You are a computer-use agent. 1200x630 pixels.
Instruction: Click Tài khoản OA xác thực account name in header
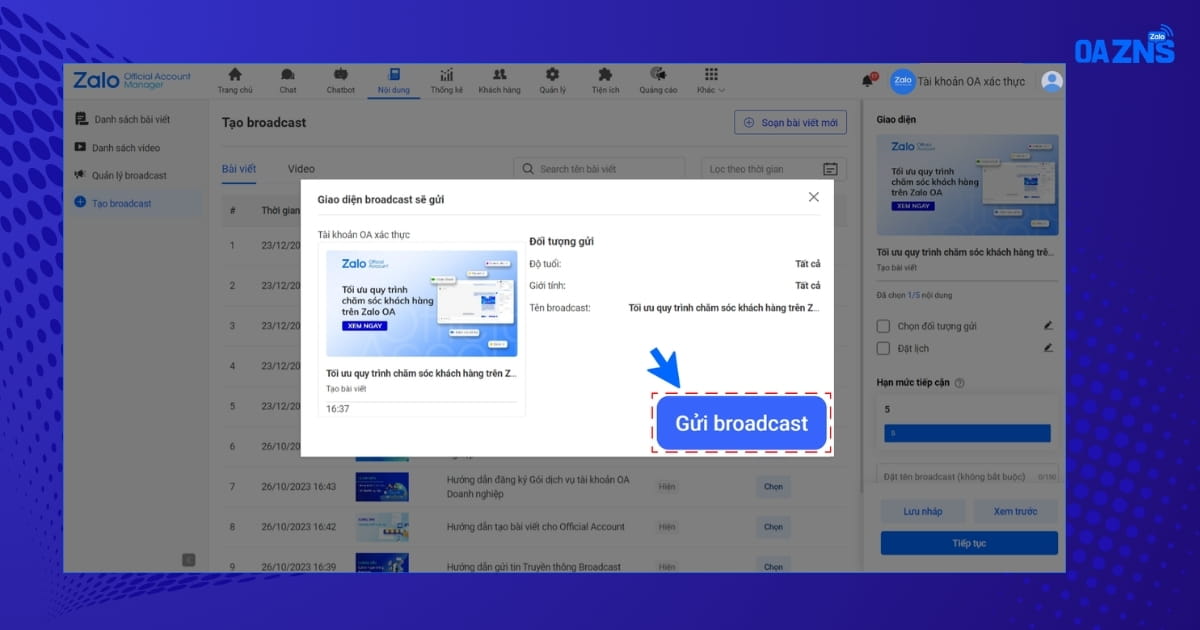pyautogui.click(x=971, y=81)
